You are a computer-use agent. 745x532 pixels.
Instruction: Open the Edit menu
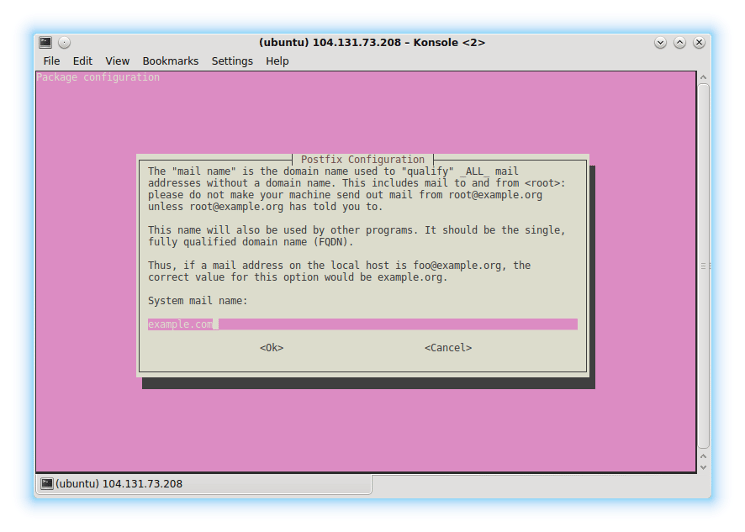click(82, 61)
